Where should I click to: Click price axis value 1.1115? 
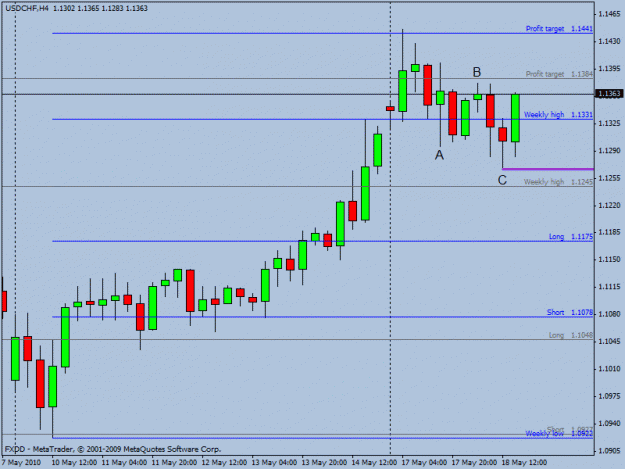coord(609,287)
